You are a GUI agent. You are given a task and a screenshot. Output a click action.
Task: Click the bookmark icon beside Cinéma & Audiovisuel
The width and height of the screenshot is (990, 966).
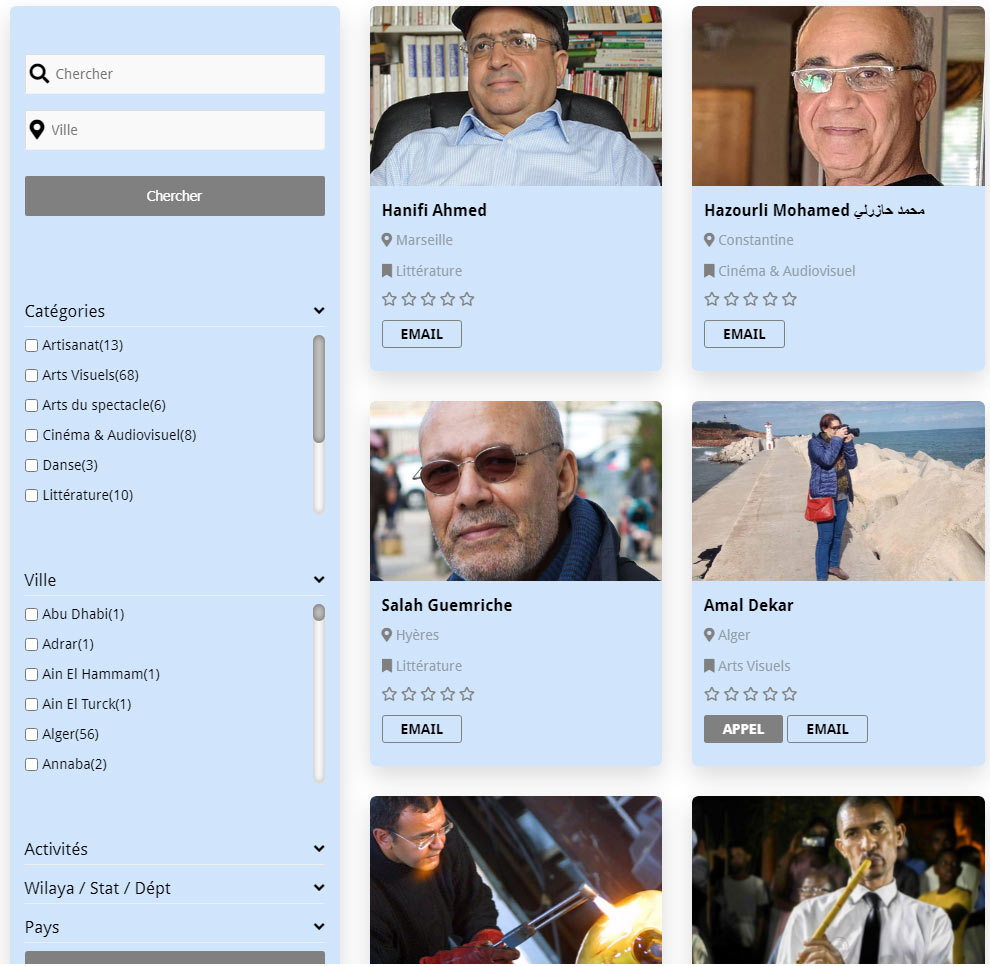[x=709, y=271]
